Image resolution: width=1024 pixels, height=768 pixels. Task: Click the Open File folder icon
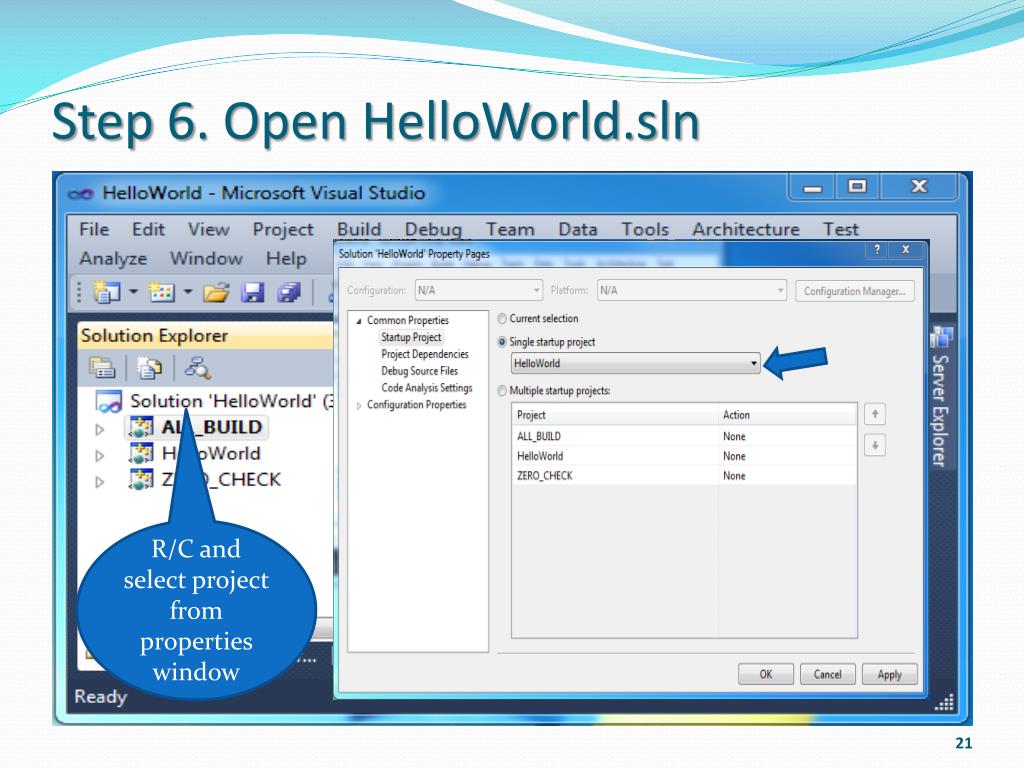pos(216,292)
